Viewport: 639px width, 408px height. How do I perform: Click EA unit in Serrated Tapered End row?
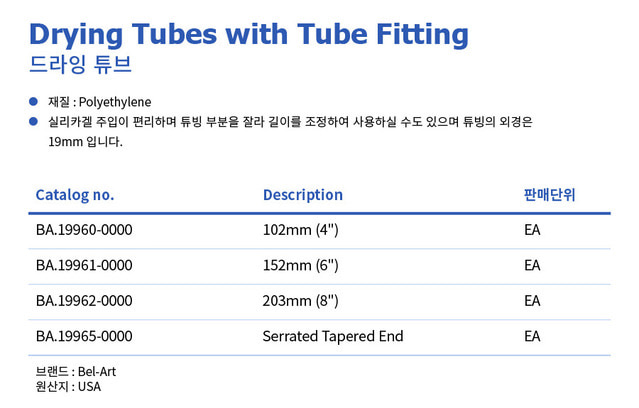click(x=532, y=336)
